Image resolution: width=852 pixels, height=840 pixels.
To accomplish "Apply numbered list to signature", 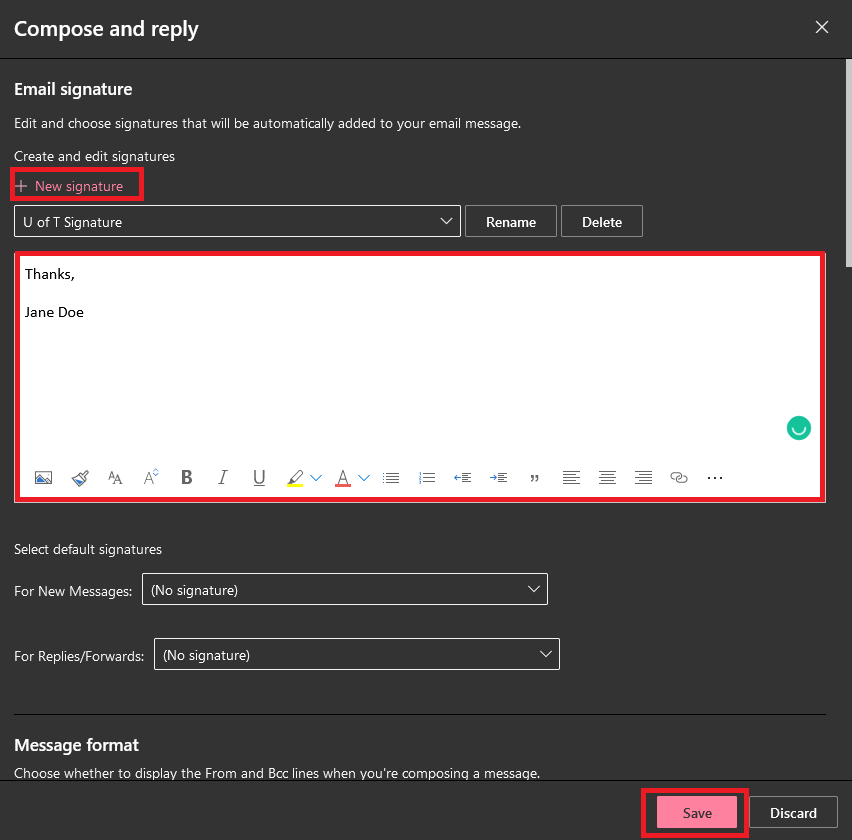I will tap(427, 478).
